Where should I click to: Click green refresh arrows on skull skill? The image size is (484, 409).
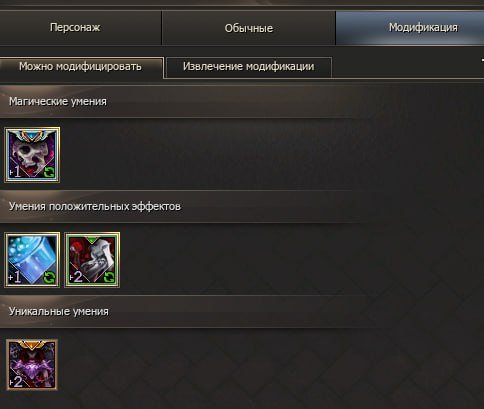click(x=49, y=172)
